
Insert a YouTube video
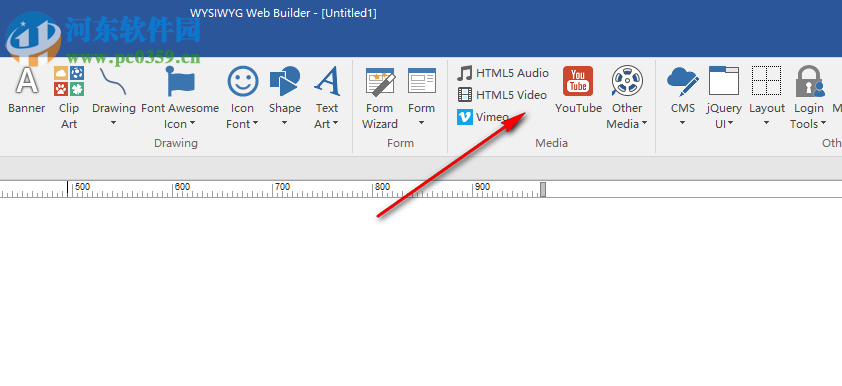pyautogui.click(x=578, y=90)
